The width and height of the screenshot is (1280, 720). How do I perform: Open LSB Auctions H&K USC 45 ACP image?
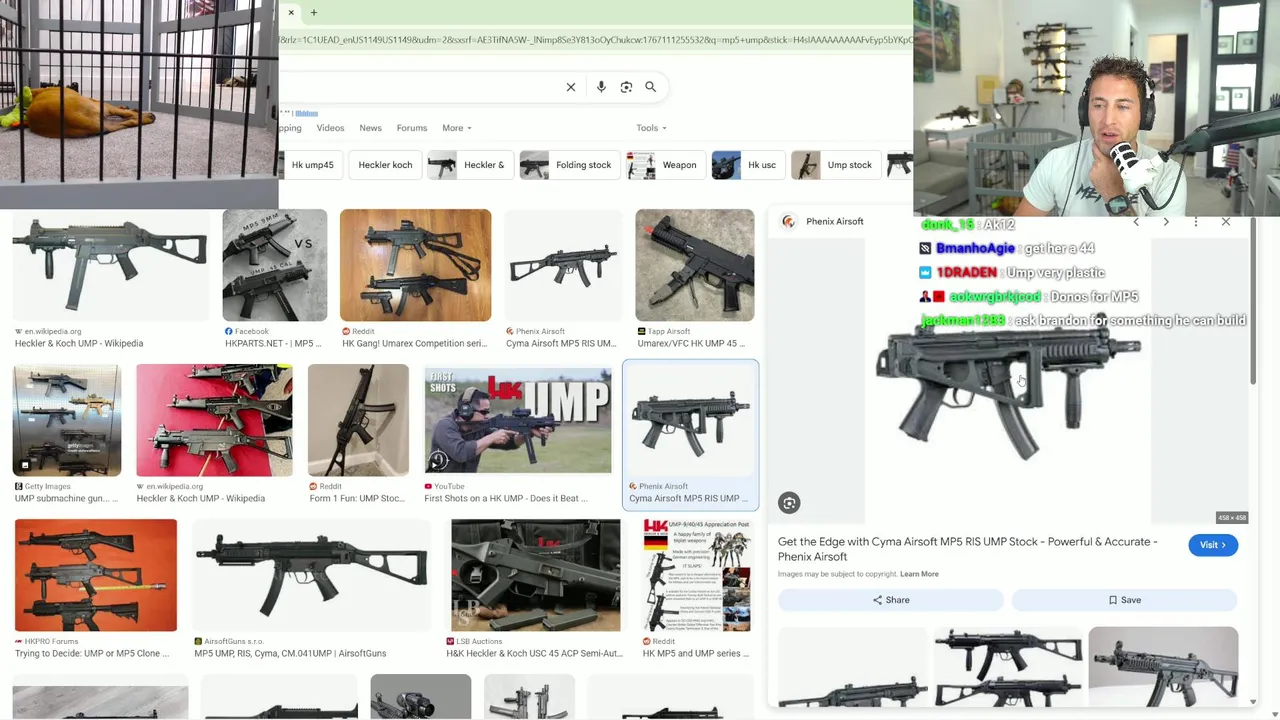point(535,575)
